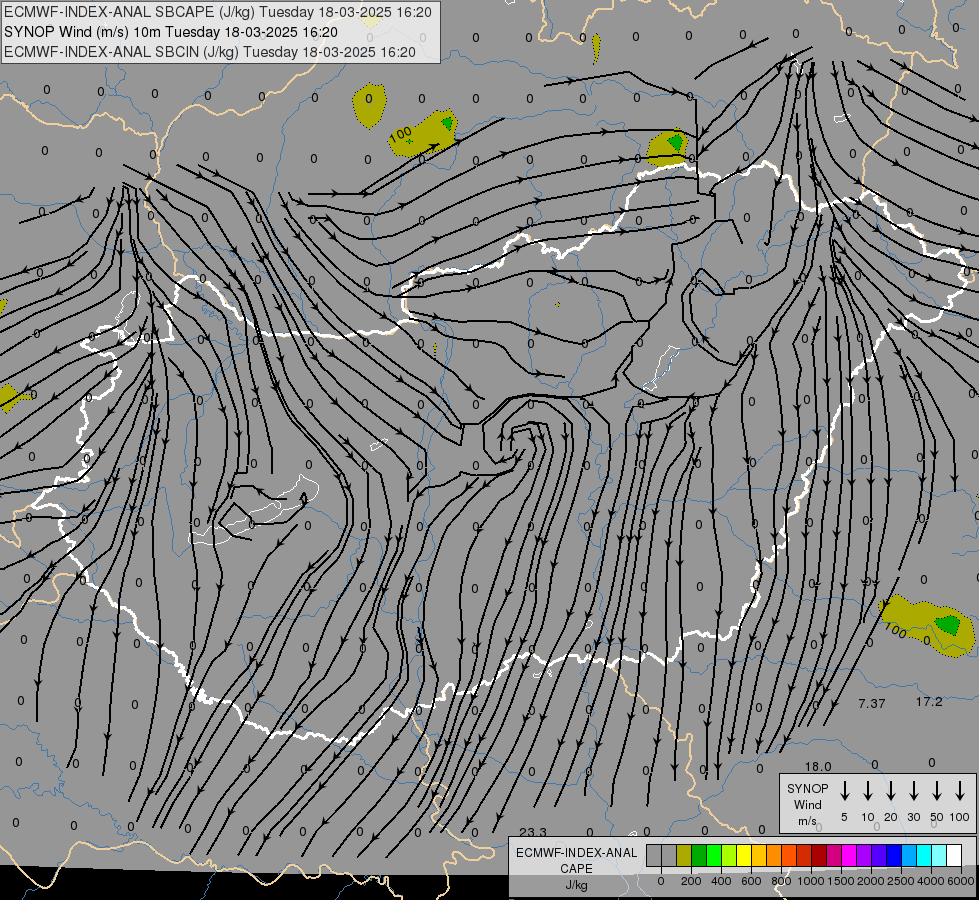Screen dimensions: 979x900
Task: Click the wind arrow above the 10 label
Action: point(868,791)
